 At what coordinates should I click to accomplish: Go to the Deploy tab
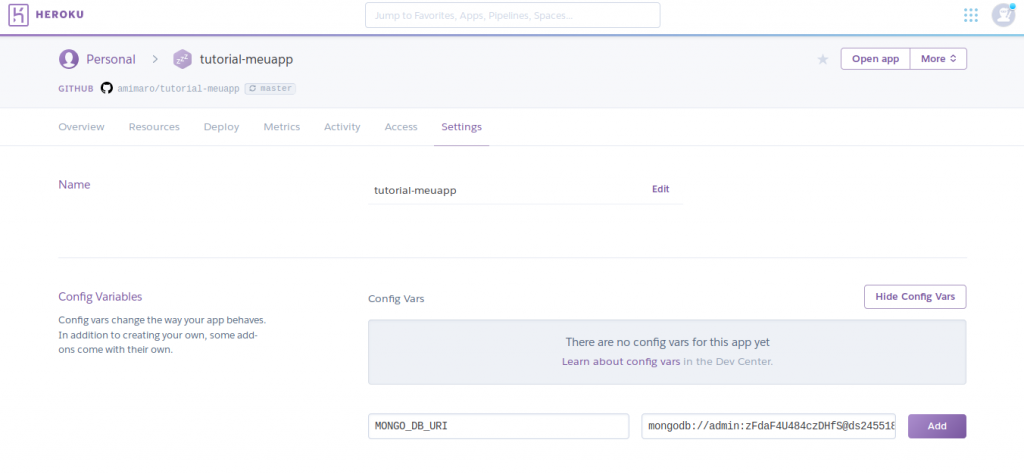tap(221, 127)
